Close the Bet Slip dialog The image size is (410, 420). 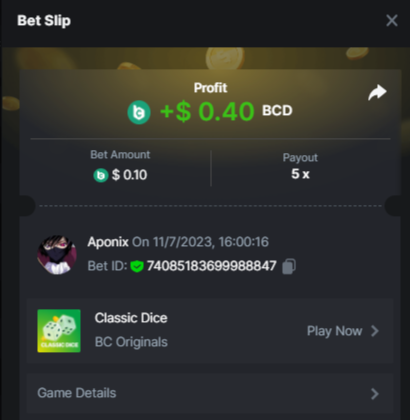pyautogui.click(x=392, y=21)
